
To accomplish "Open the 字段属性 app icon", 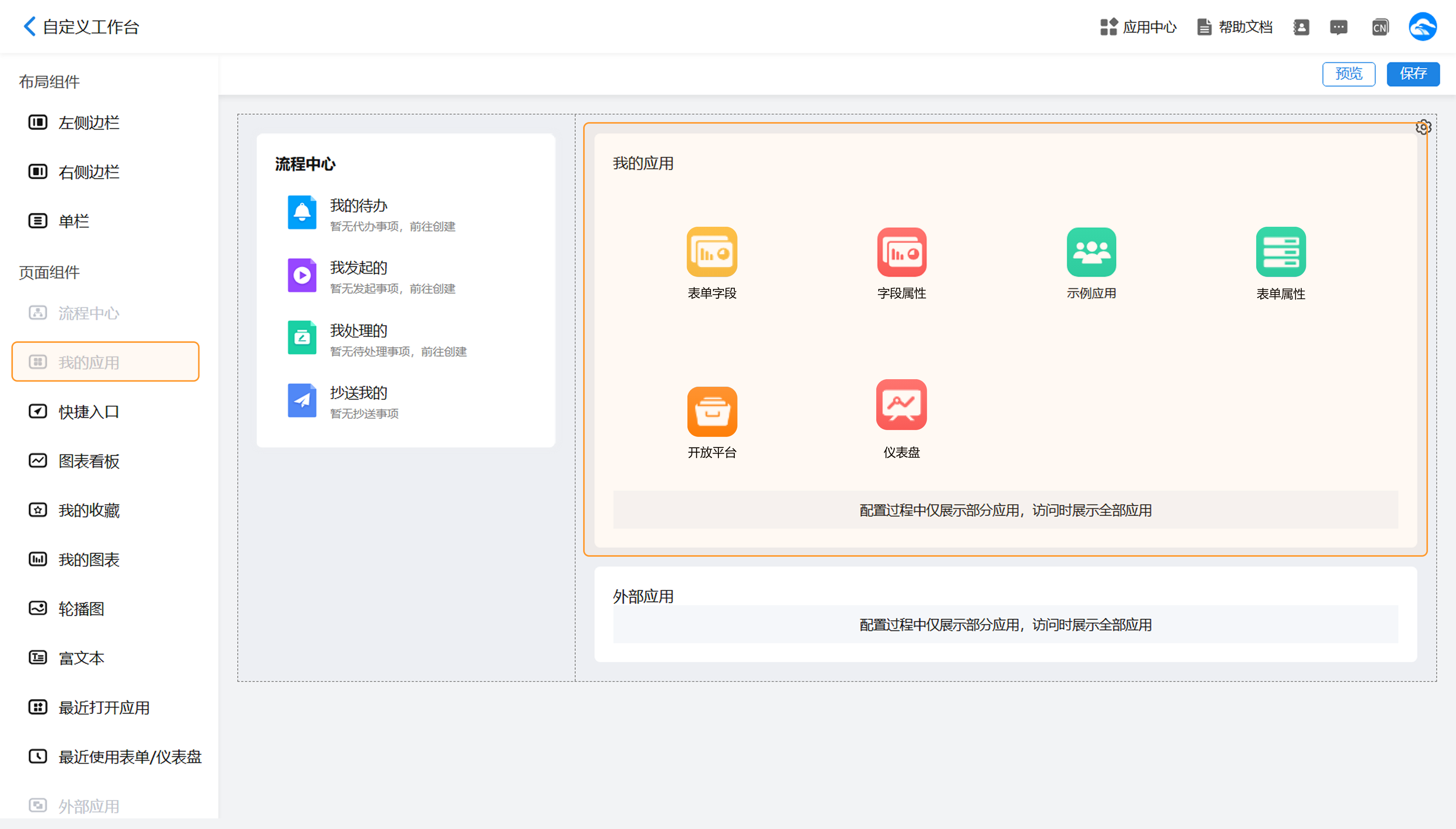I will 902,252.
